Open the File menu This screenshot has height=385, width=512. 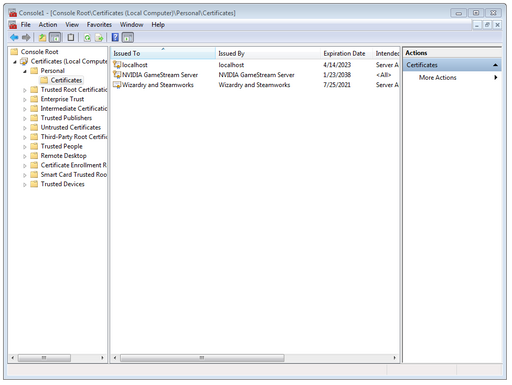click(x=26, y=25)
